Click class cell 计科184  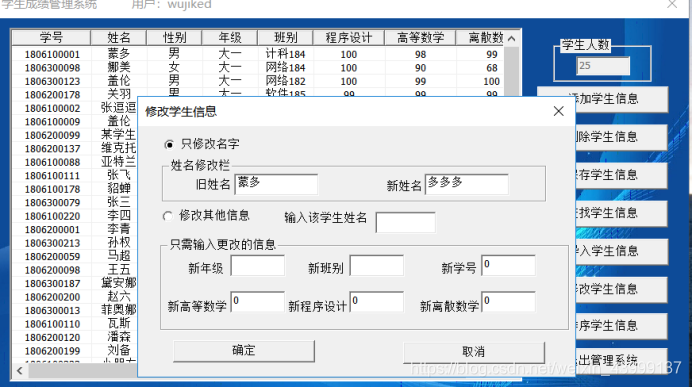tap(285, 54)
